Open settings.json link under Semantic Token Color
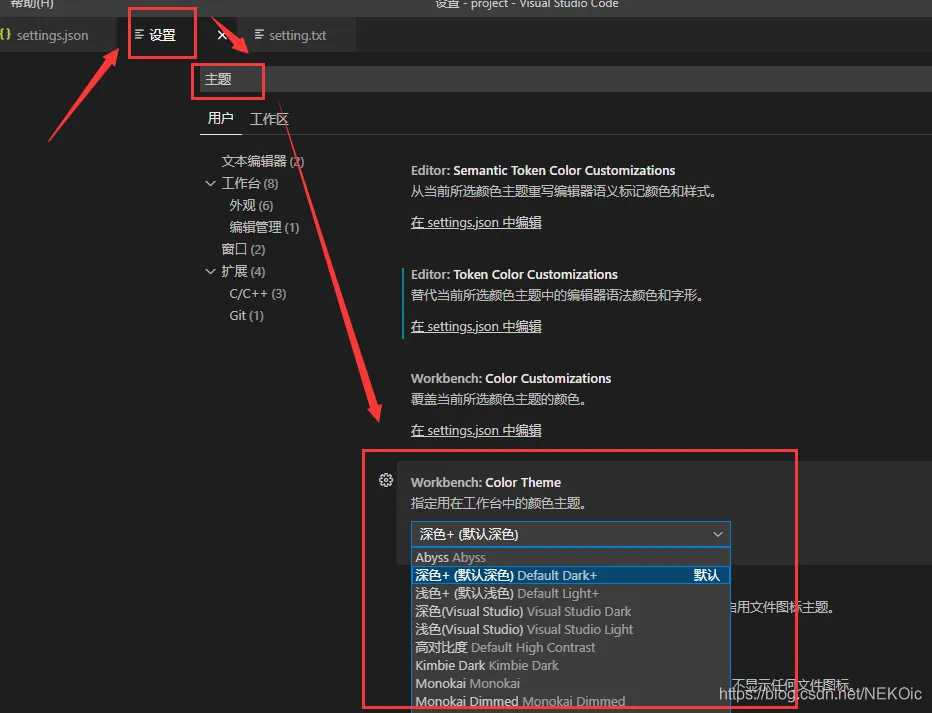The width and height of the screenshot is (932, 713). pyautogui.click(x=476, y=222)
